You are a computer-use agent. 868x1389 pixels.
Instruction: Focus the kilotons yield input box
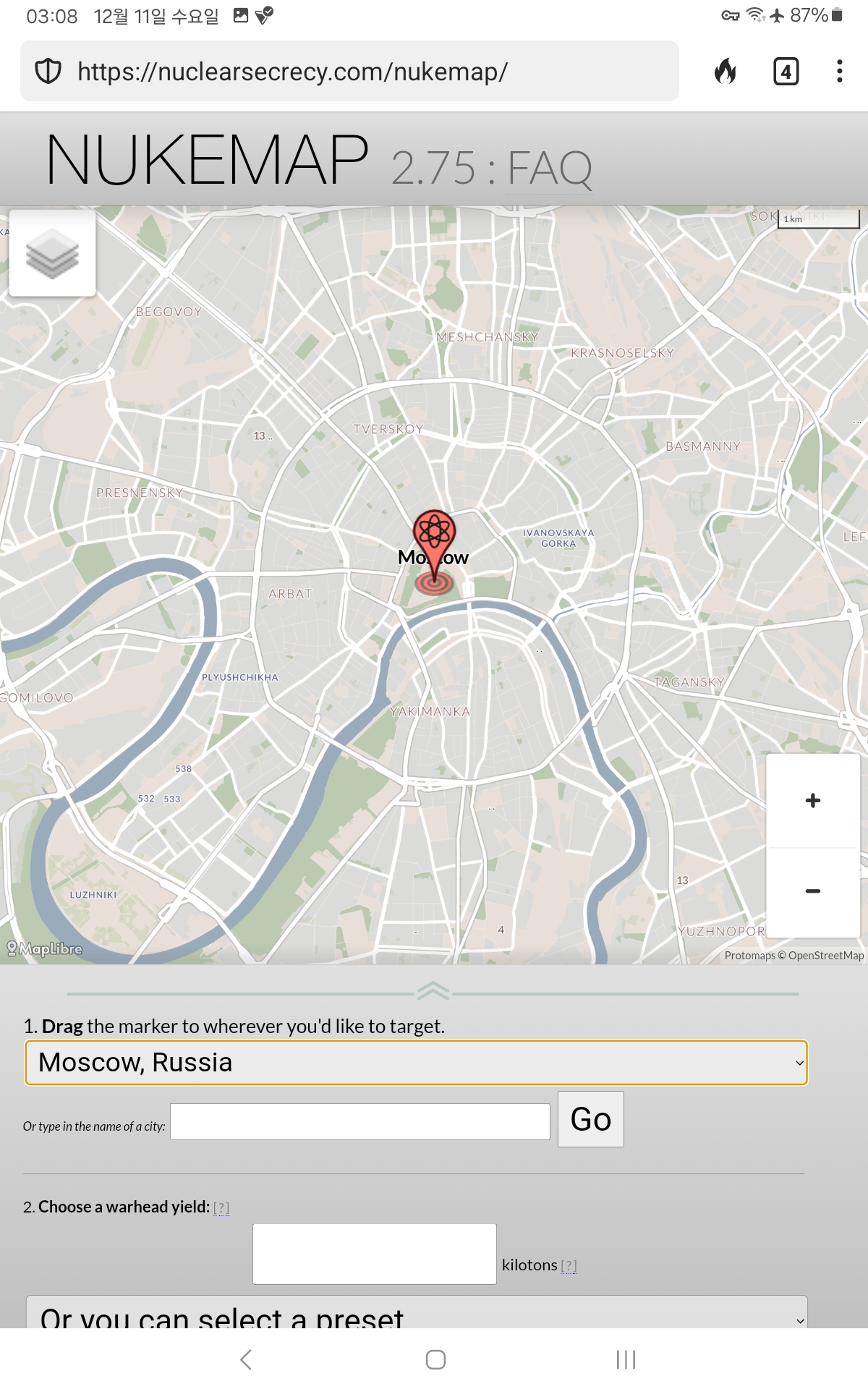click(x=375, y=1254)
